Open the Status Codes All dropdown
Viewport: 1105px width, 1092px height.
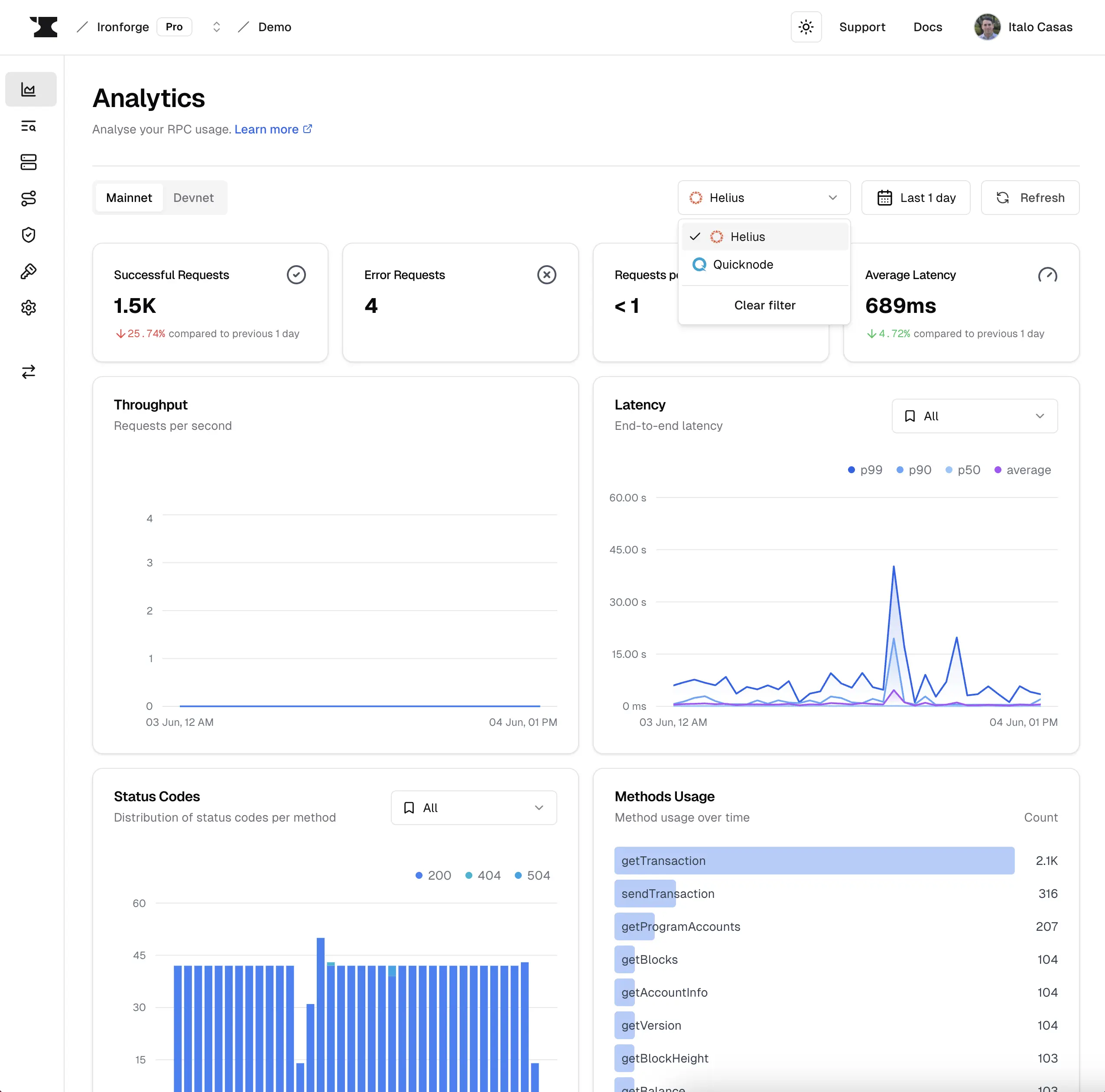click(473, 807)
